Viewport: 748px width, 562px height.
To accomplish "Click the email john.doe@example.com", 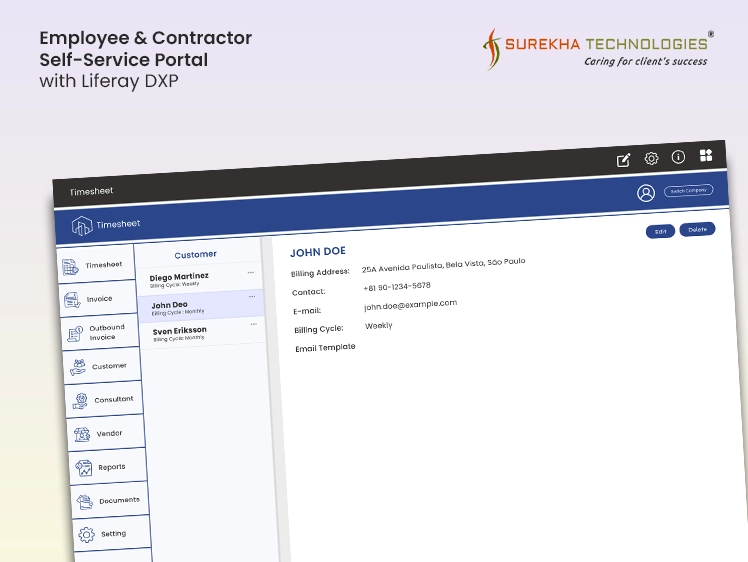I will pyautogui.click(x=410, y=304).
